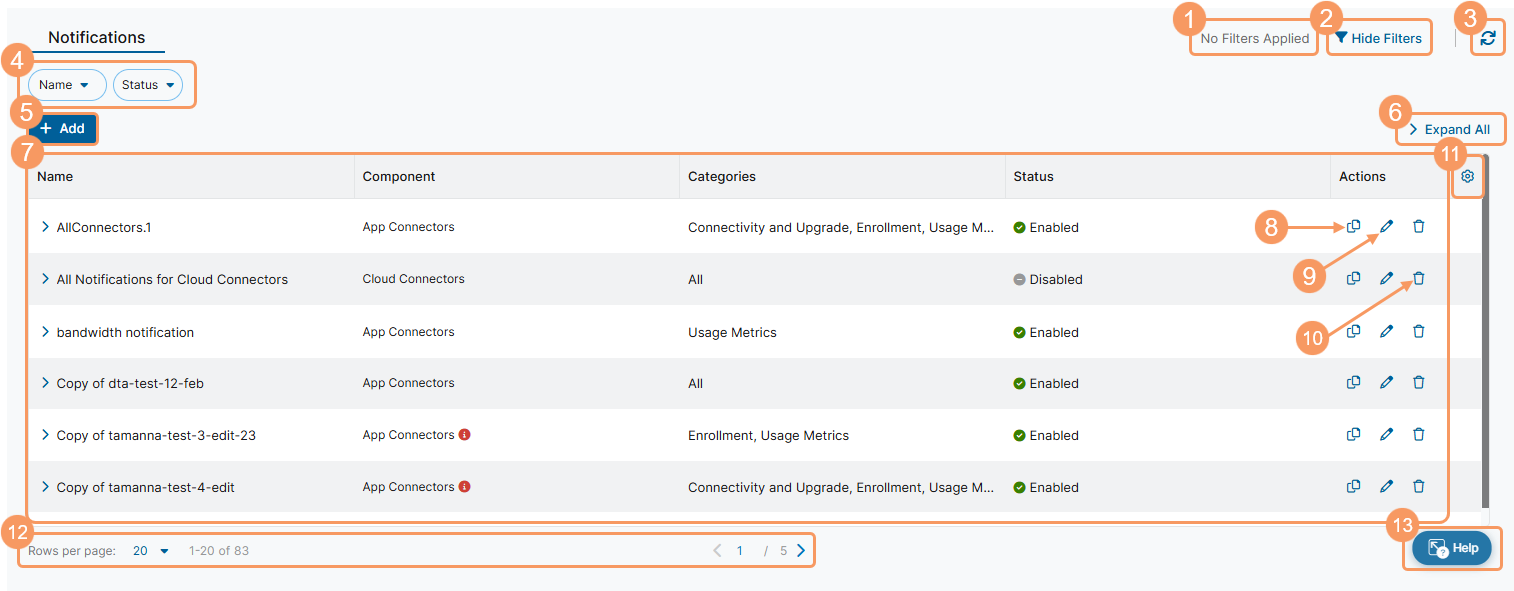Viewport: 1514px width, 591px height.
Task: Edit Copy of dta-test-12-feb notification
Action: [x=1386, y=383]
